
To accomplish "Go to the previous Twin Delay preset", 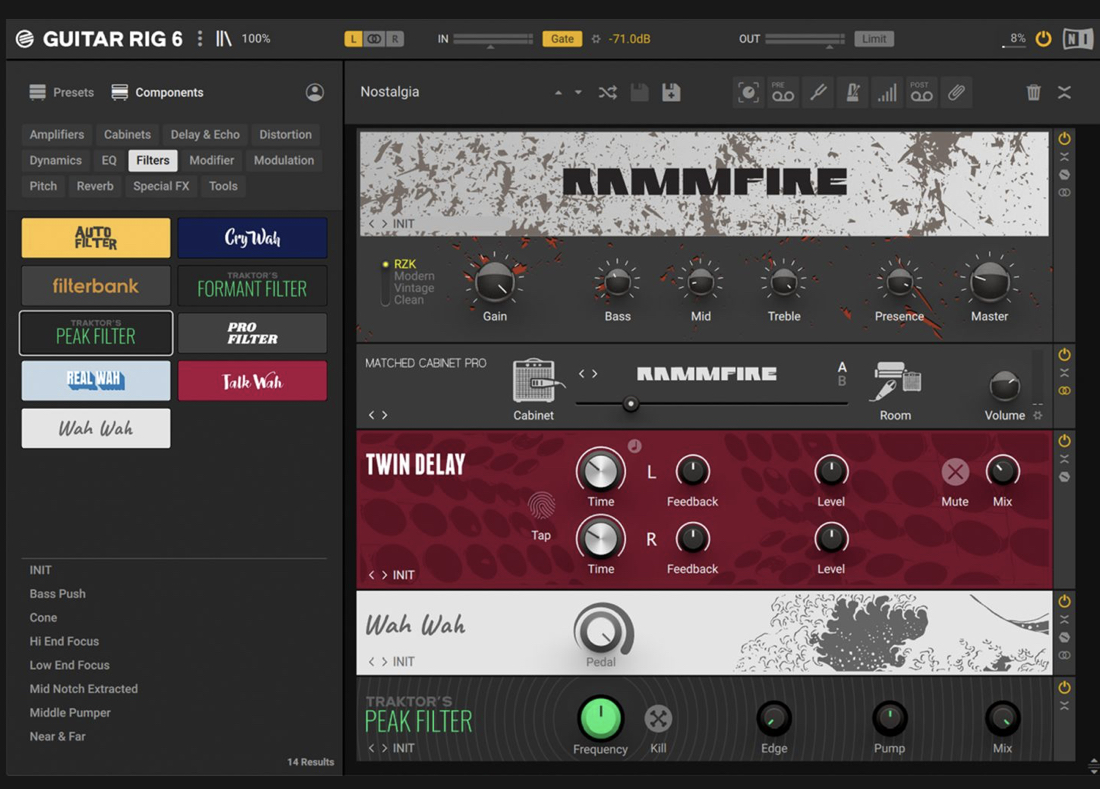I will pyautogui.click(x=372, y=575).
